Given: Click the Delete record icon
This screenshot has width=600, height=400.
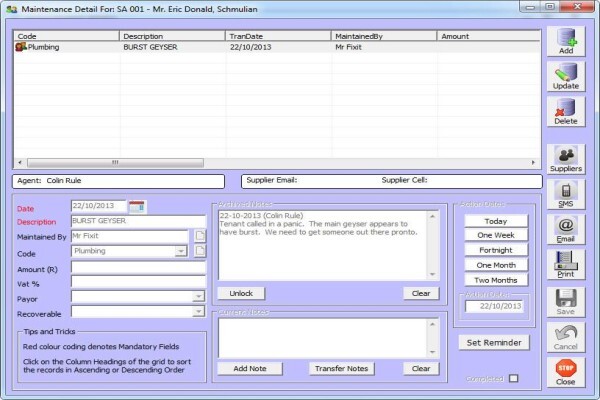Looking at the screenshot, I should point(566,111).
